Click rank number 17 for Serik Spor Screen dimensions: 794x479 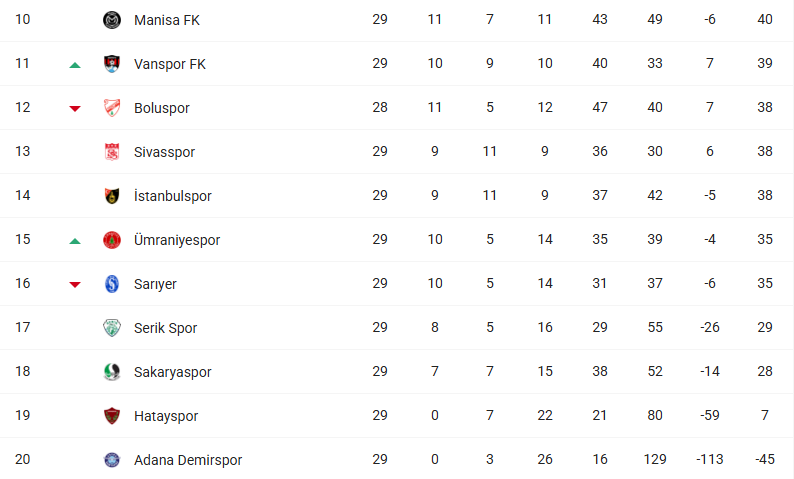click(23, 328)
